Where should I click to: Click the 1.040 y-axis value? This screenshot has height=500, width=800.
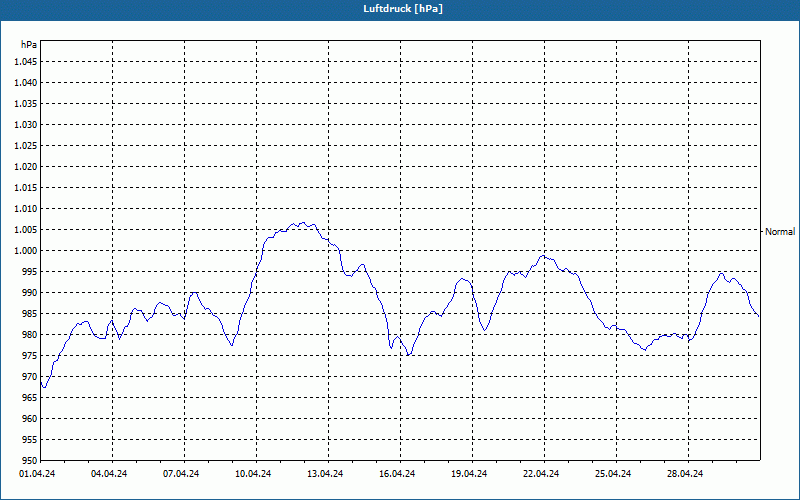tap(26, 83)
